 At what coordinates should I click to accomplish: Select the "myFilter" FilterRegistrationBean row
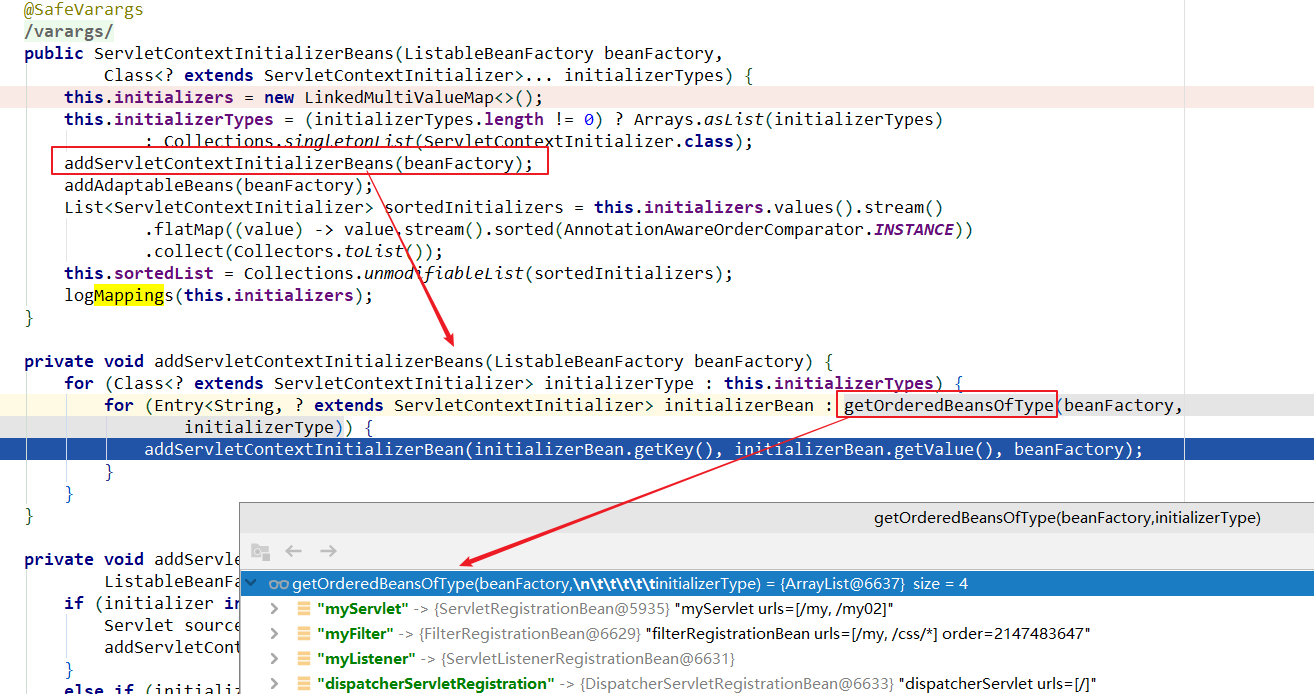coord(777,634)
